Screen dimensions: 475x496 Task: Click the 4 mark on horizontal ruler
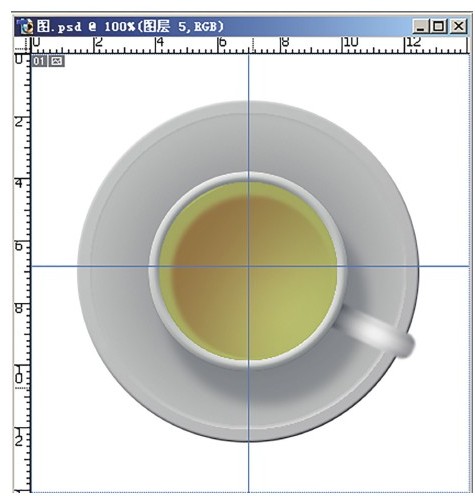click(160, 42)
